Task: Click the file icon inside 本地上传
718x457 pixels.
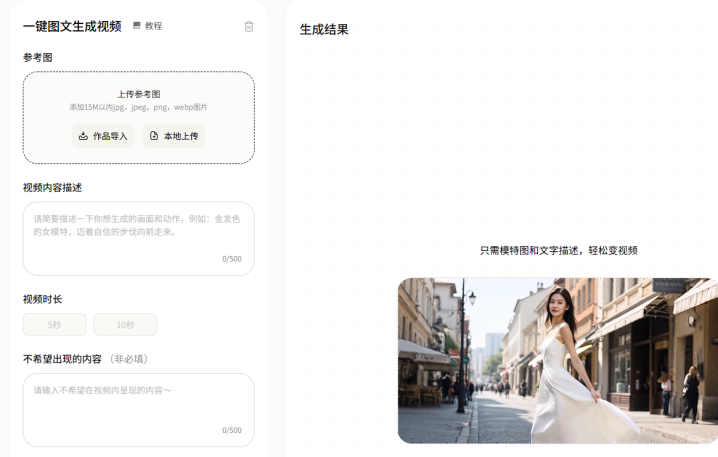Action: click(154, 136)
